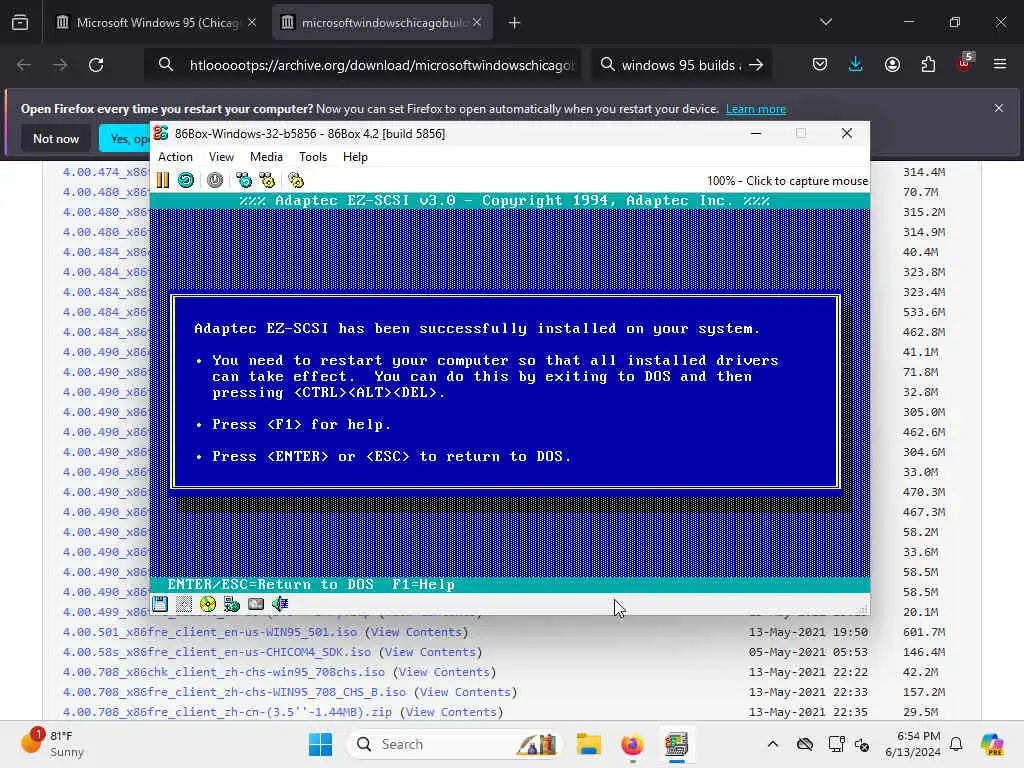Open Firefox account icon
Image resolution: width=1024 pixels, height=768 pixels.
pyautogui.click(x=892, y=65)
